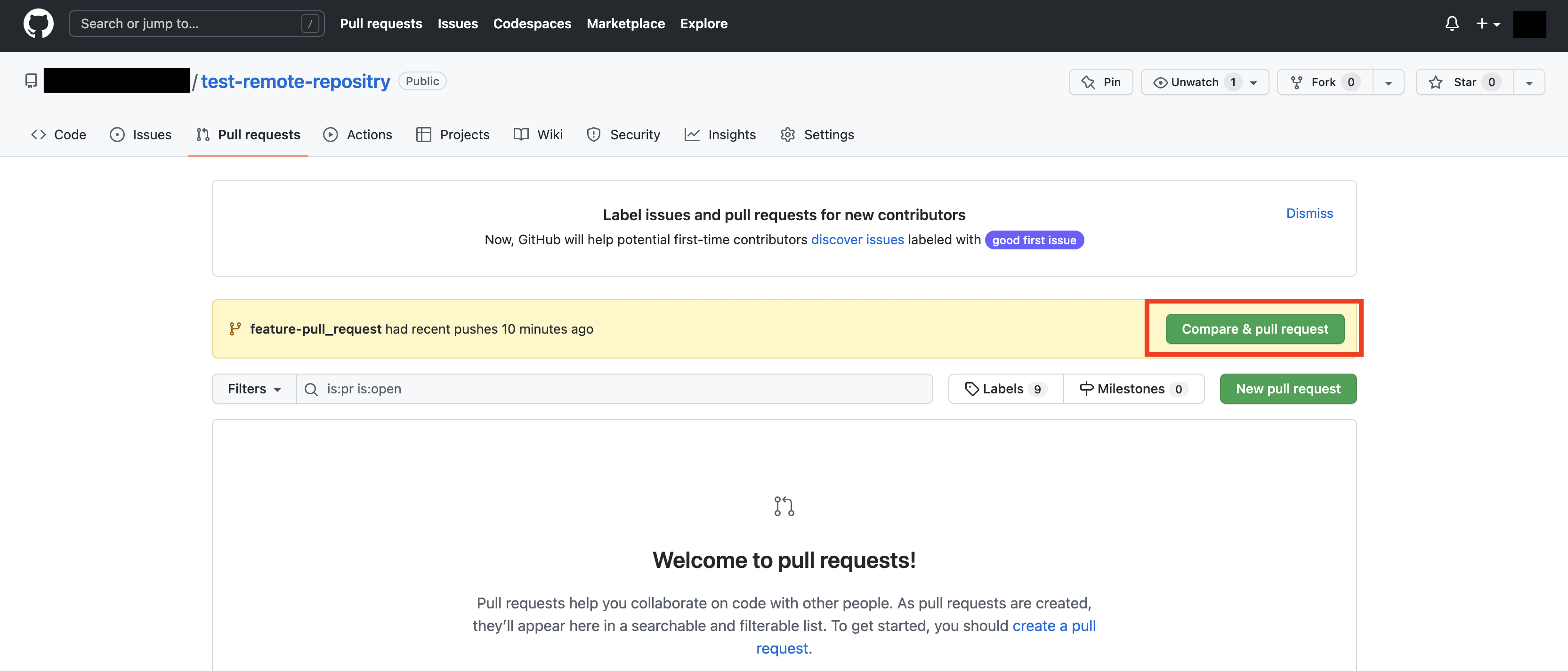Fork the repository
The height and width of the screenshot is (671, 1568).
1325,82
